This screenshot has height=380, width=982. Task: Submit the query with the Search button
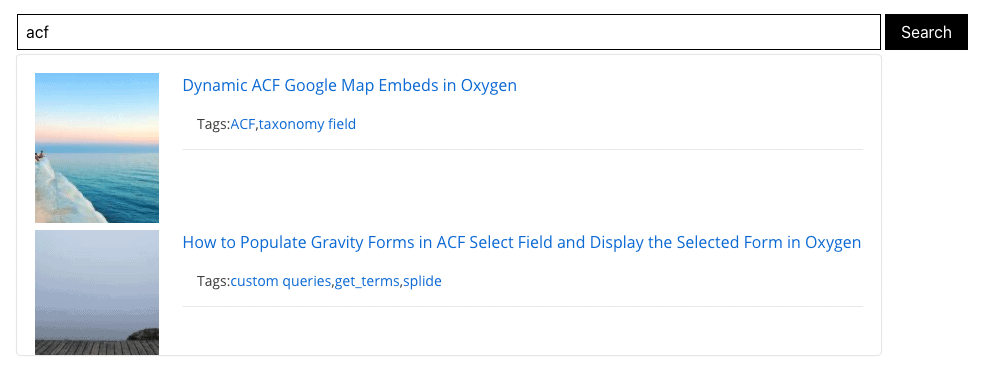pos(926,32)
